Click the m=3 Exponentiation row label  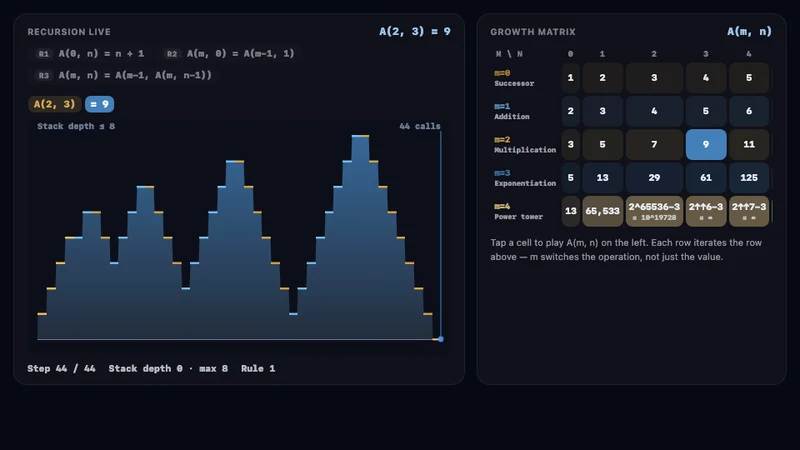click(x=524, y=178)
